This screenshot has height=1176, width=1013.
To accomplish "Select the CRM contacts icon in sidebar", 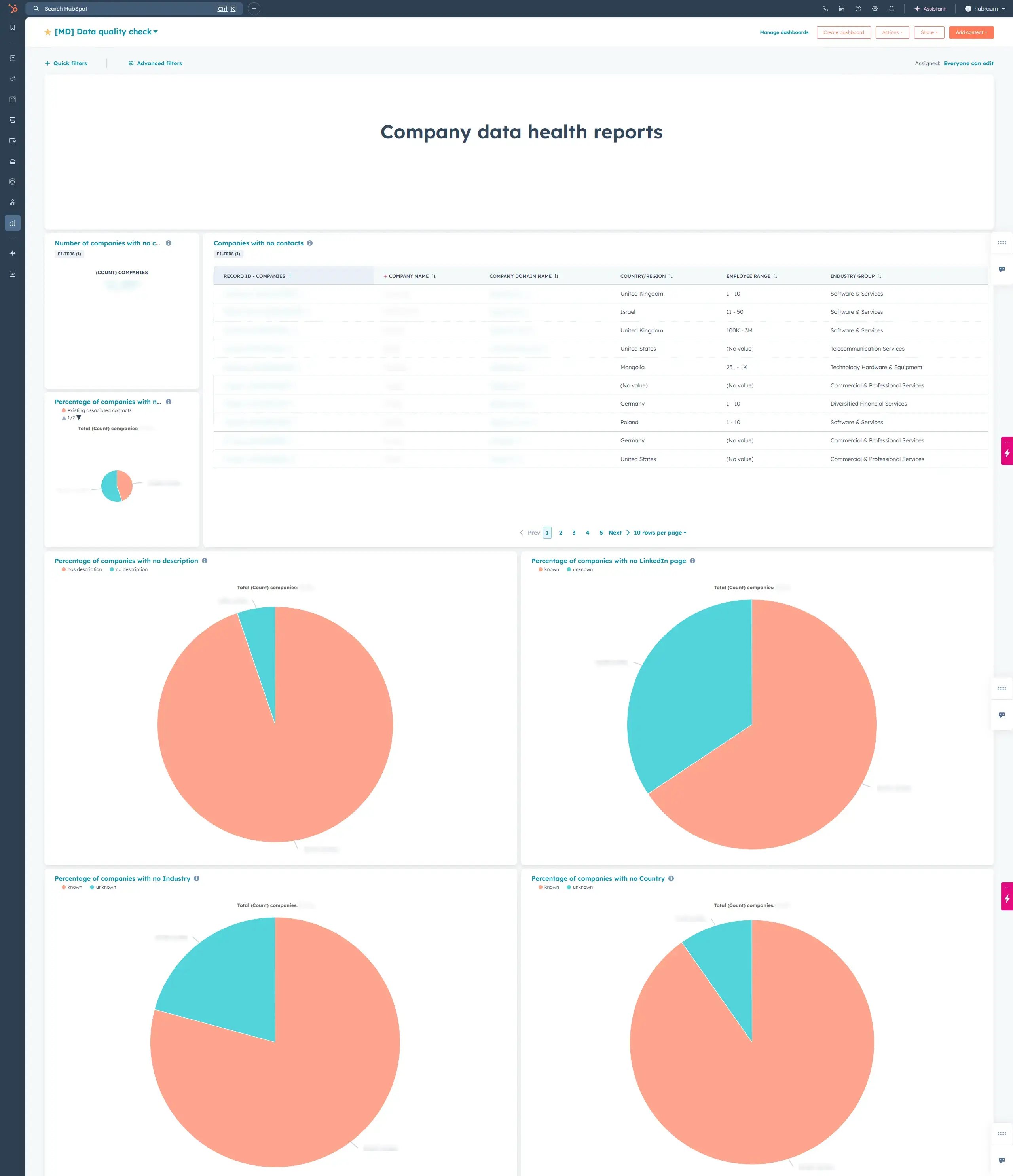I will 13,57.
